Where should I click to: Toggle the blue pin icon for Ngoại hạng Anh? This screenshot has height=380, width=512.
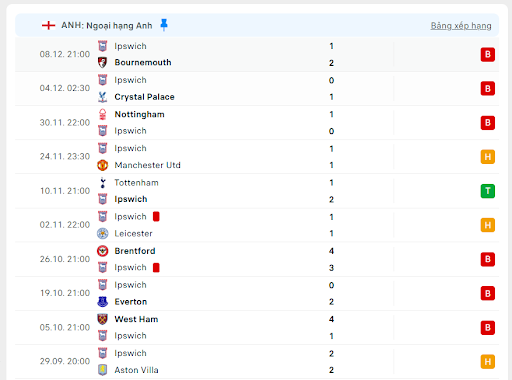pos(164,25)
